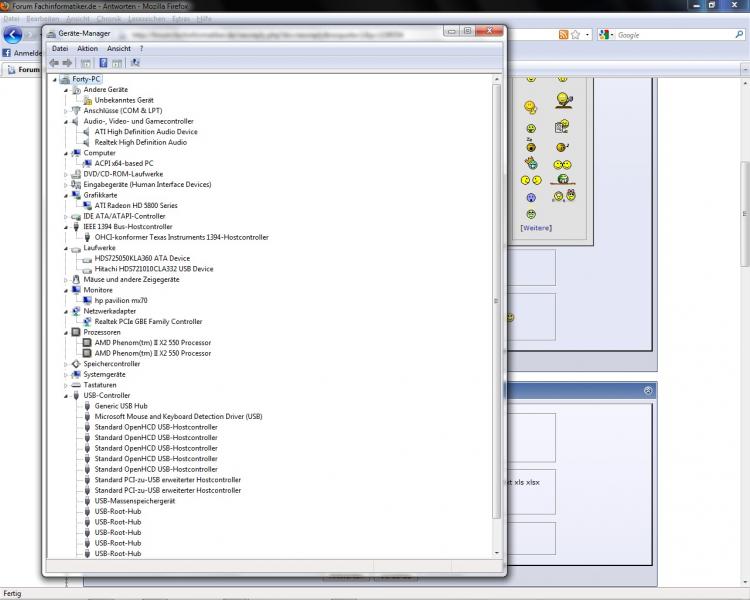The height and width of the screenshot is (600, 750).
Task: Click the [Weitere] smileys link
Action: tap(536, 228)
